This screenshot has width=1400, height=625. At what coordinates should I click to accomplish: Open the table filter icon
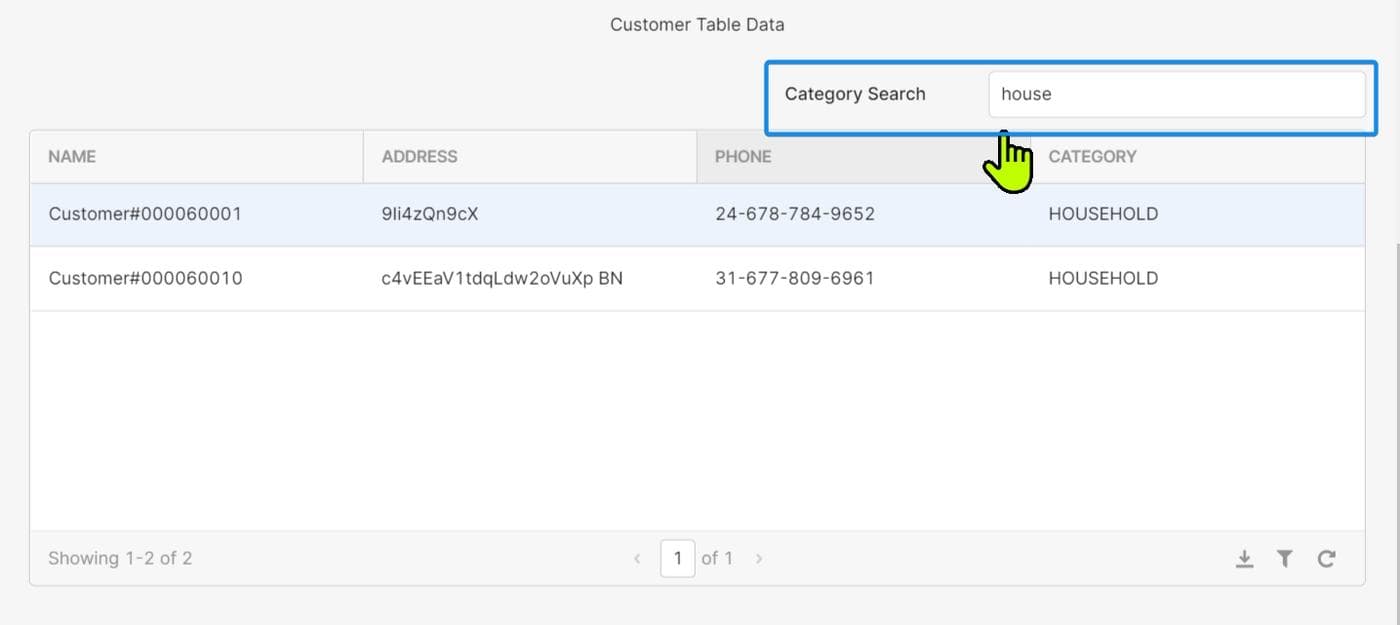click(1285, 559)
